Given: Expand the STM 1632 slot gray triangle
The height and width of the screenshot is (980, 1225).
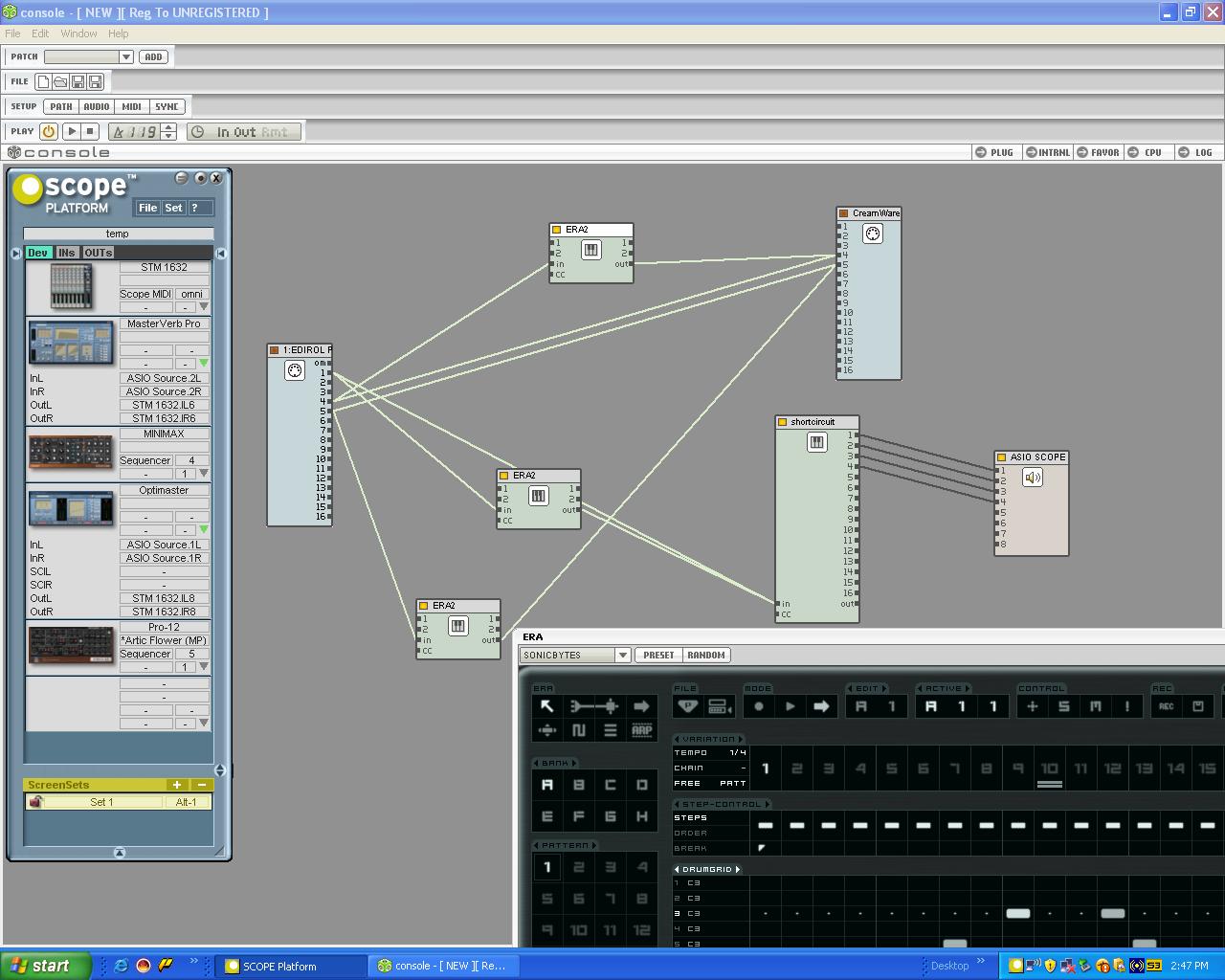Looking at the screenshot, I should 204,307.
